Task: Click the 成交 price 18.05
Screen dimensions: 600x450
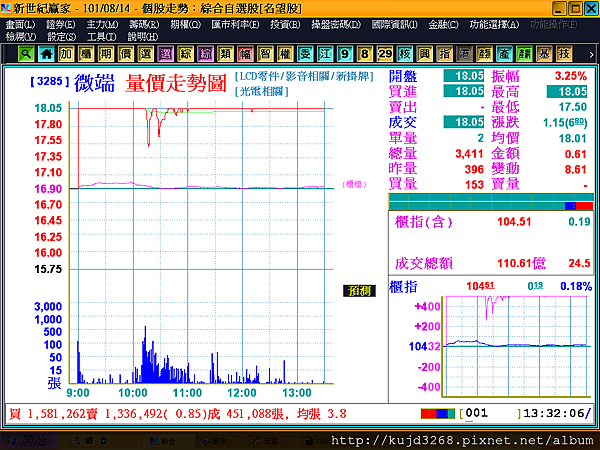Action: 464,122
